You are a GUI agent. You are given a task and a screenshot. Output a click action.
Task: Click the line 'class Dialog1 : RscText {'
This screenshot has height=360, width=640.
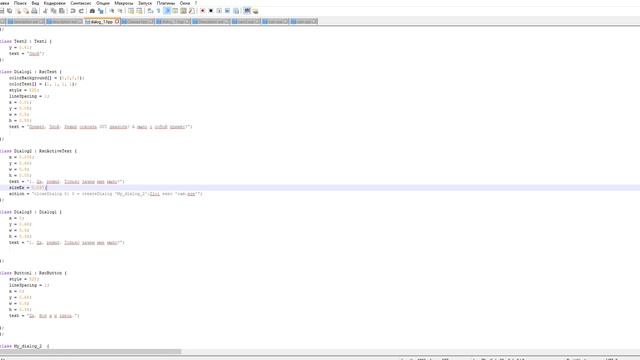[x=31, y=72]
